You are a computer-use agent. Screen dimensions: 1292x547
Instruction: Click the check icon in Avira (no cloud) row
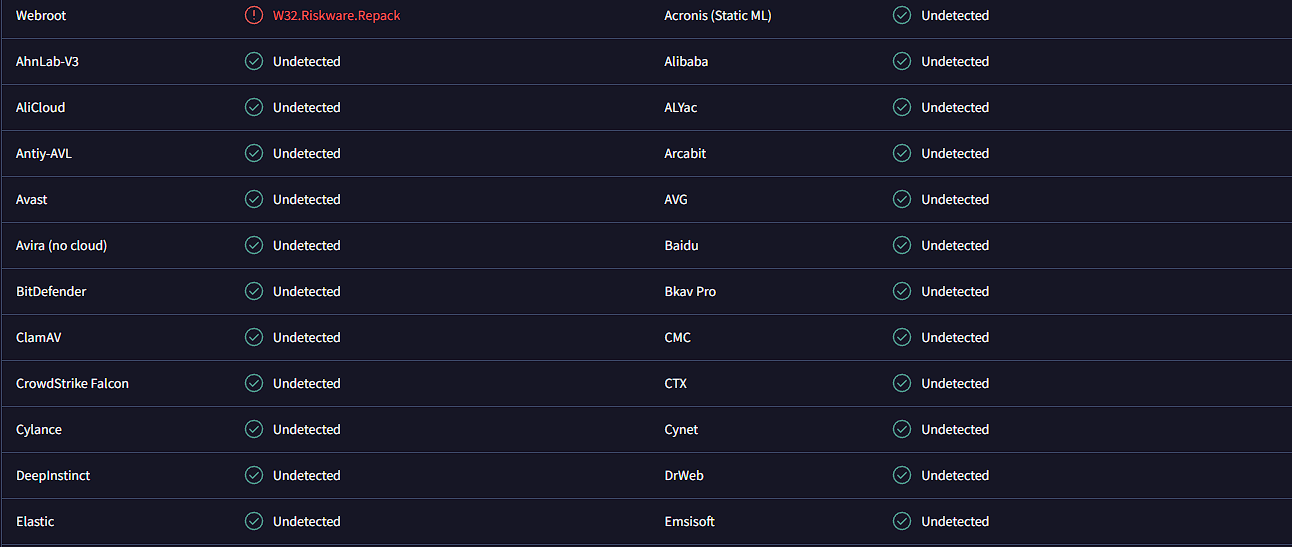[254, 246]
